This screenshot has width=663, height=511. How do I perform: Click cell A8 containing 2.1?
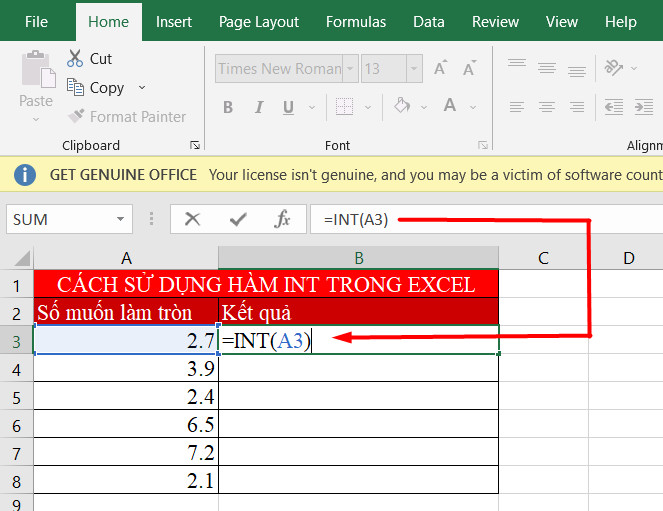[x=126, y=480]
